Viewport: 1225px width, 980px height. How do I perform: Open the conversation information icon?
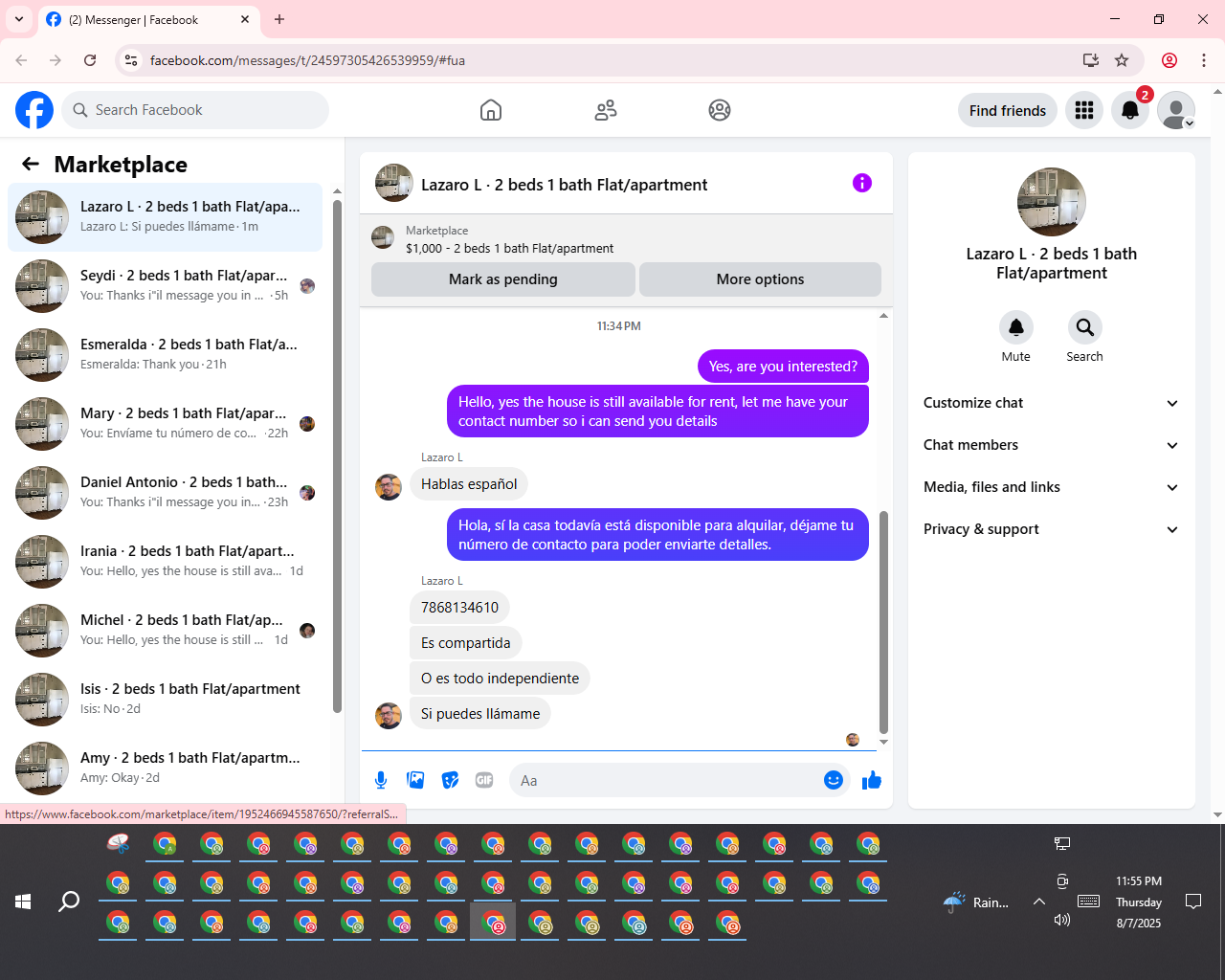[x=862, y=183]
